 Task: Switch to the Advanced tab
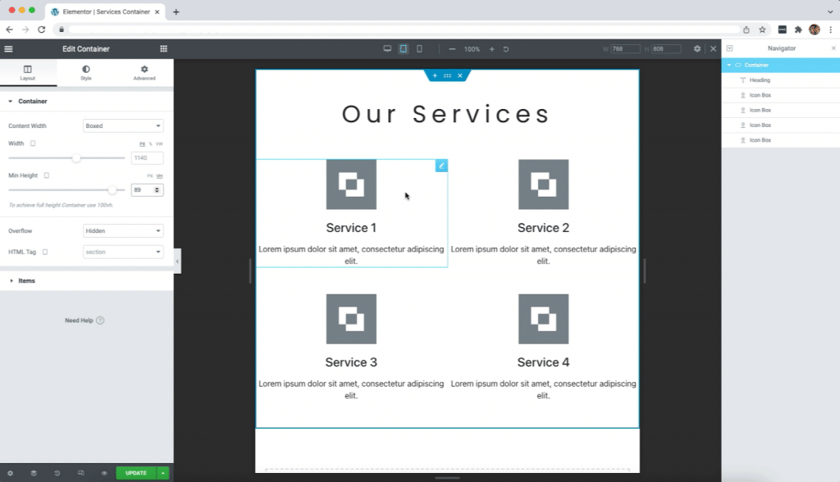pos(144,72)
